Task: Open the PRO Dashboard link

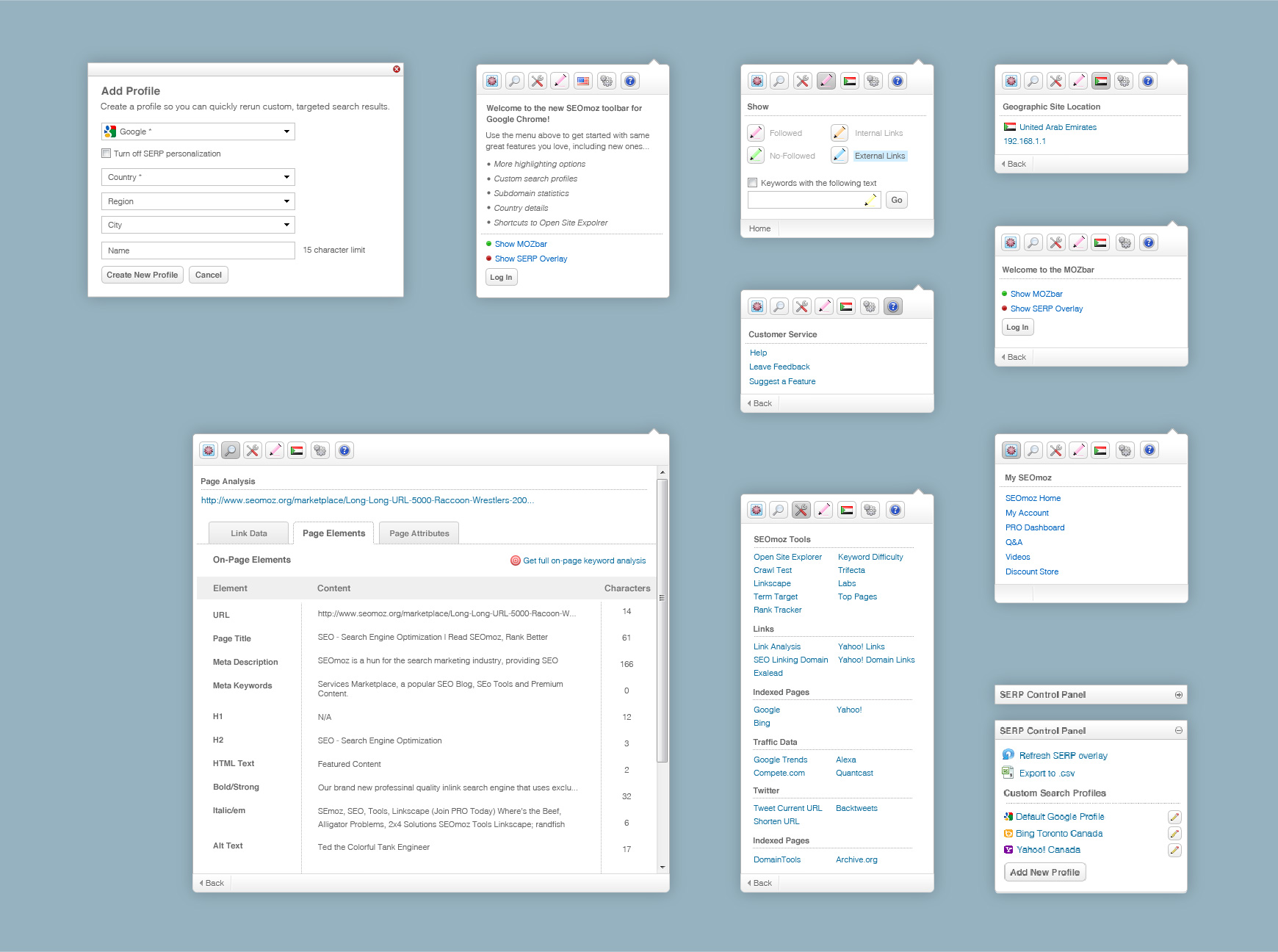Action: pyautogui.click(x=1035, y=527)
